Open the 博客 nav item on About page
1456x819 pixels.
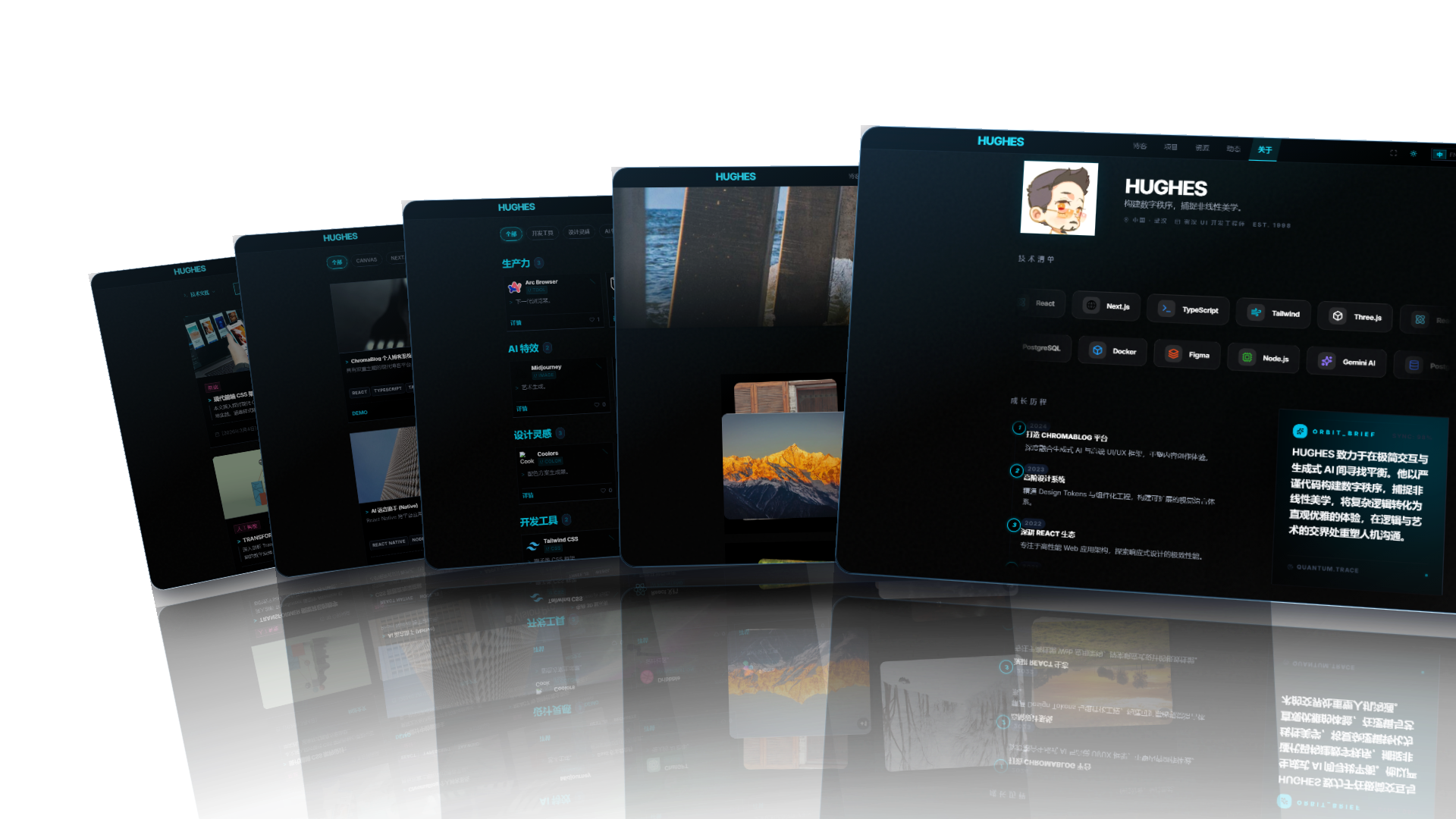(1140, 146)
